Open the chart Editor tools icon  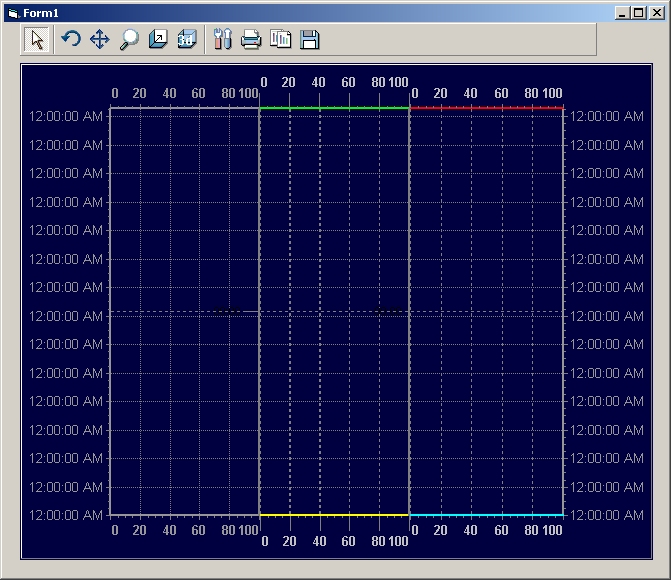(x=223, y=39)
